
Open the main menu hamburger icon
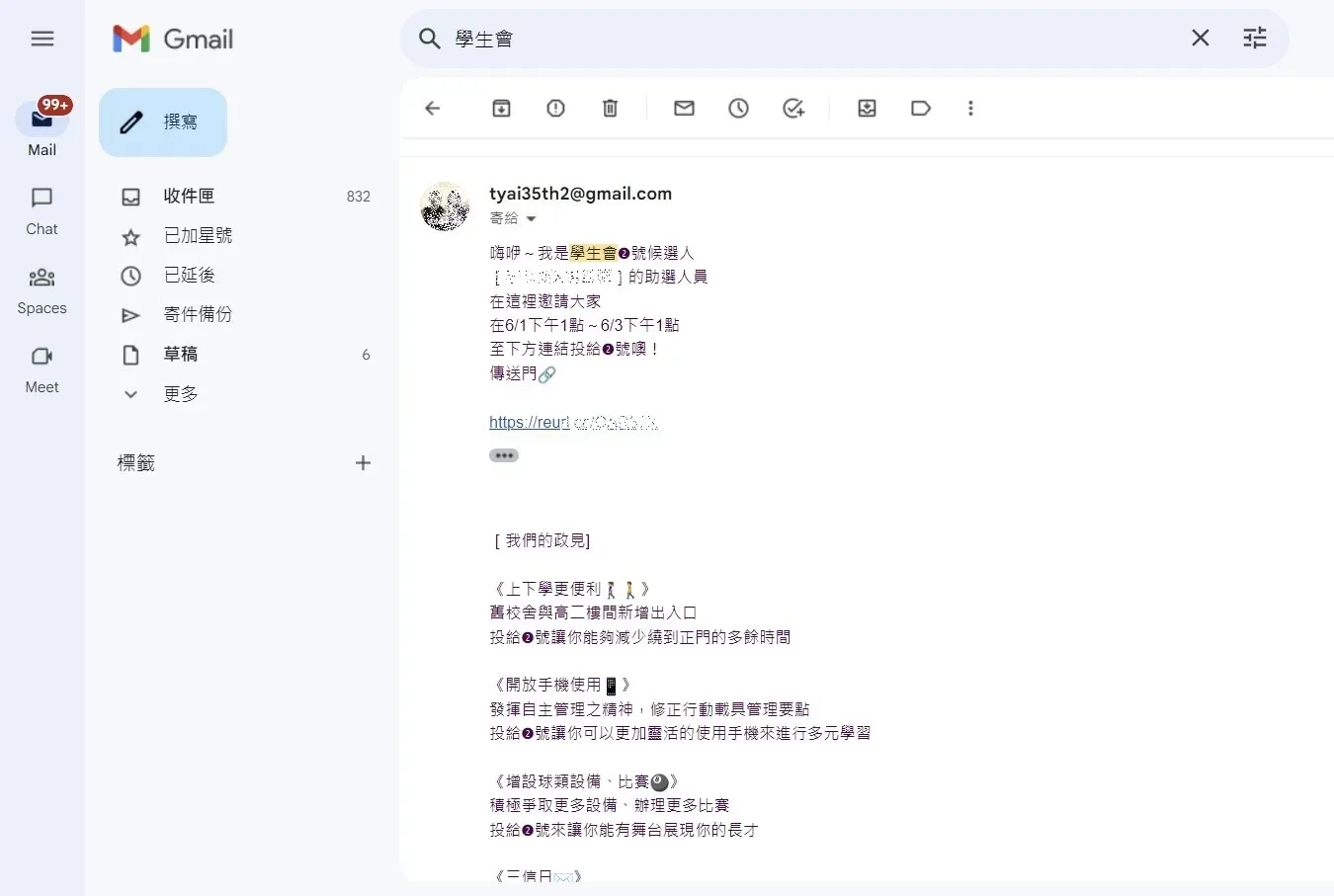[x=42, y=39]
